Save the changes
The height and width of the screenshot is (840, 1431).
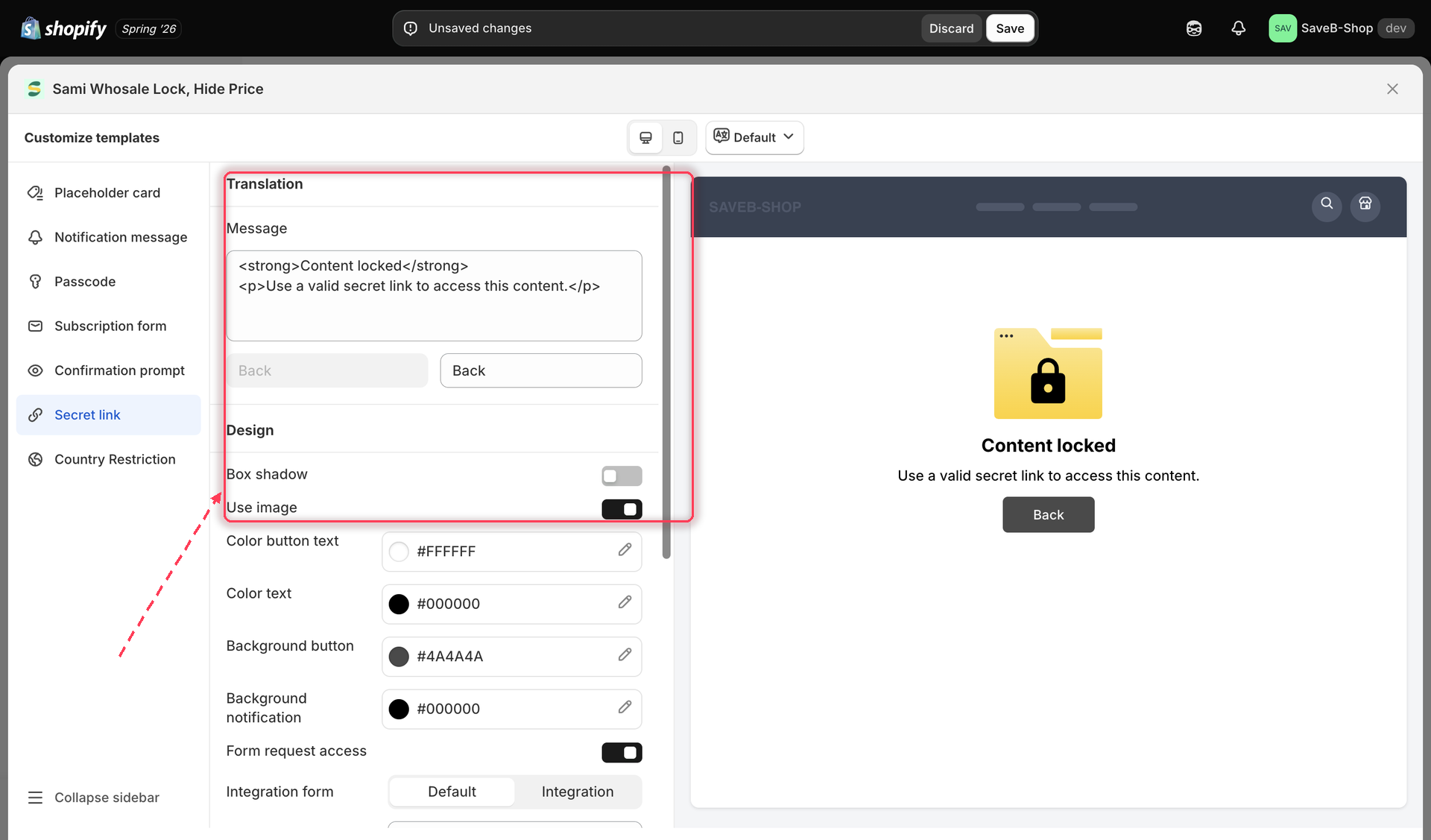(x=1010, y=28)
